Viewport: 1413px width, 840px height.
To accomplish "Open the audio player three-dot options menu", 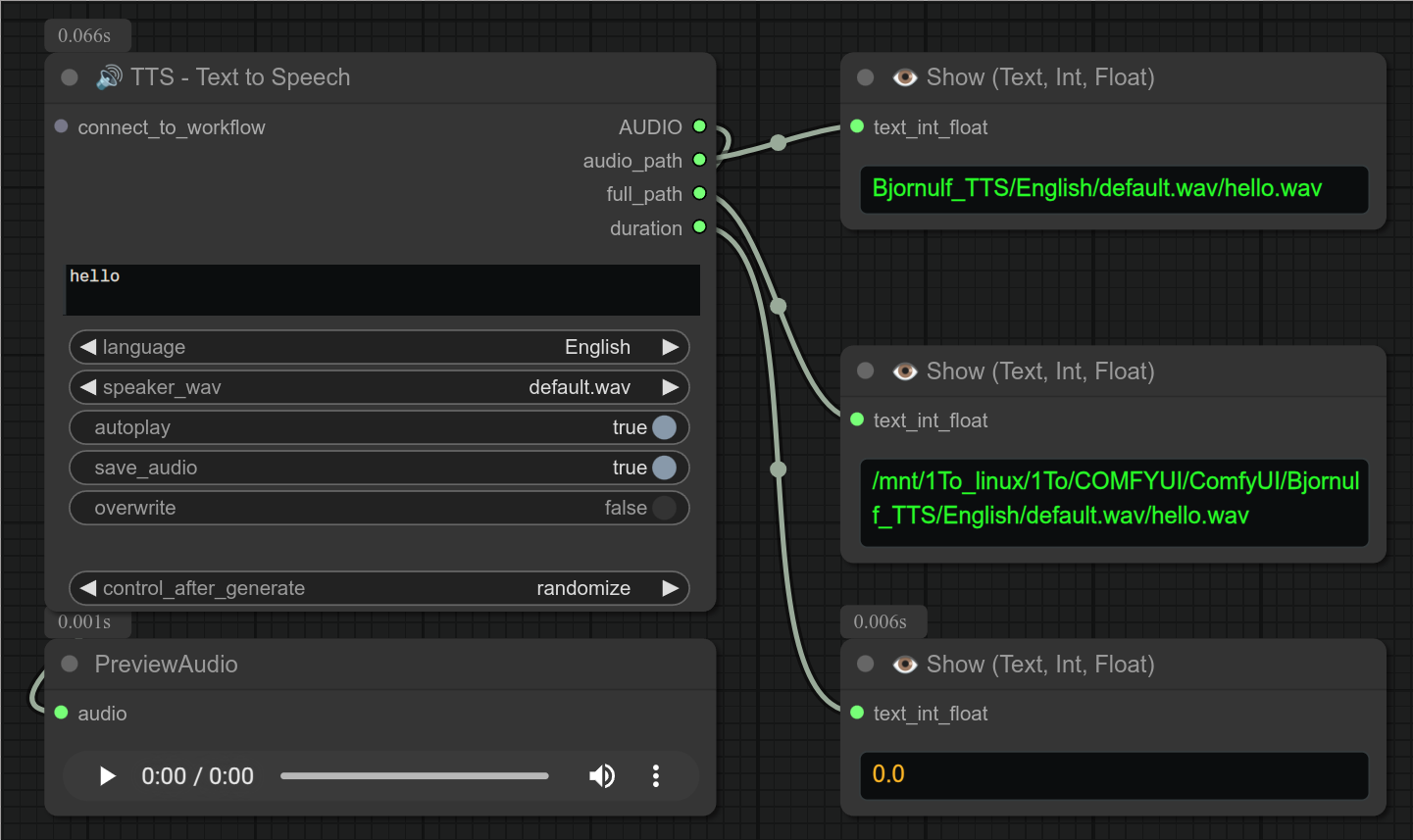I will [x=655, y=776].
